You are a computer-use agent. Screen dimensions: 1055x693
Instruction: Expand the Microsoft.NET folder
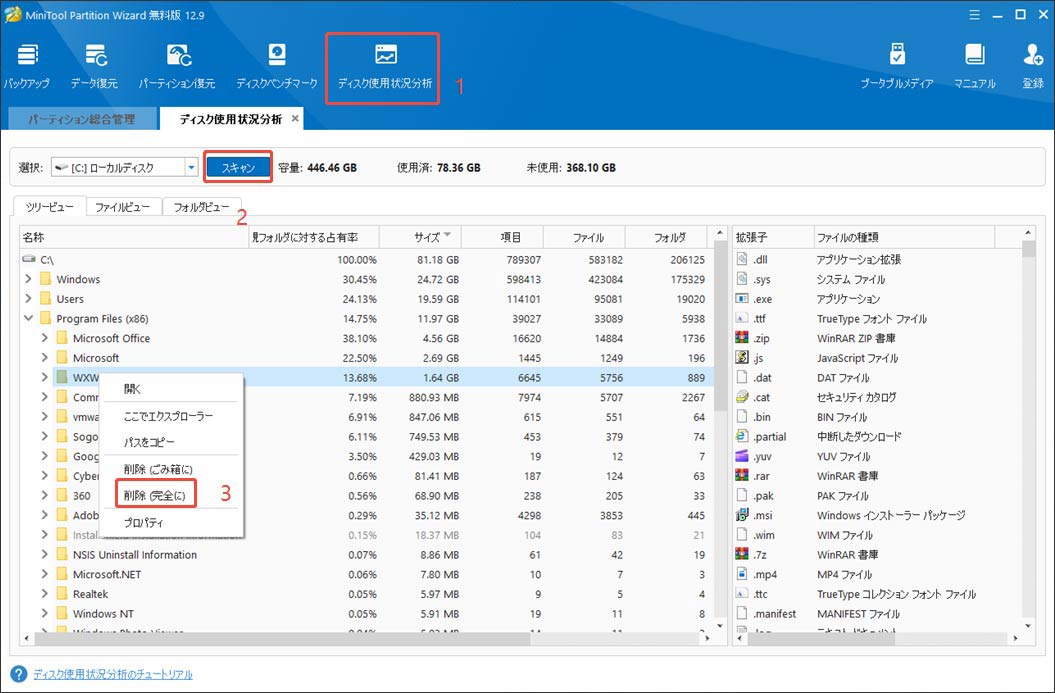[x=44, y=574]
